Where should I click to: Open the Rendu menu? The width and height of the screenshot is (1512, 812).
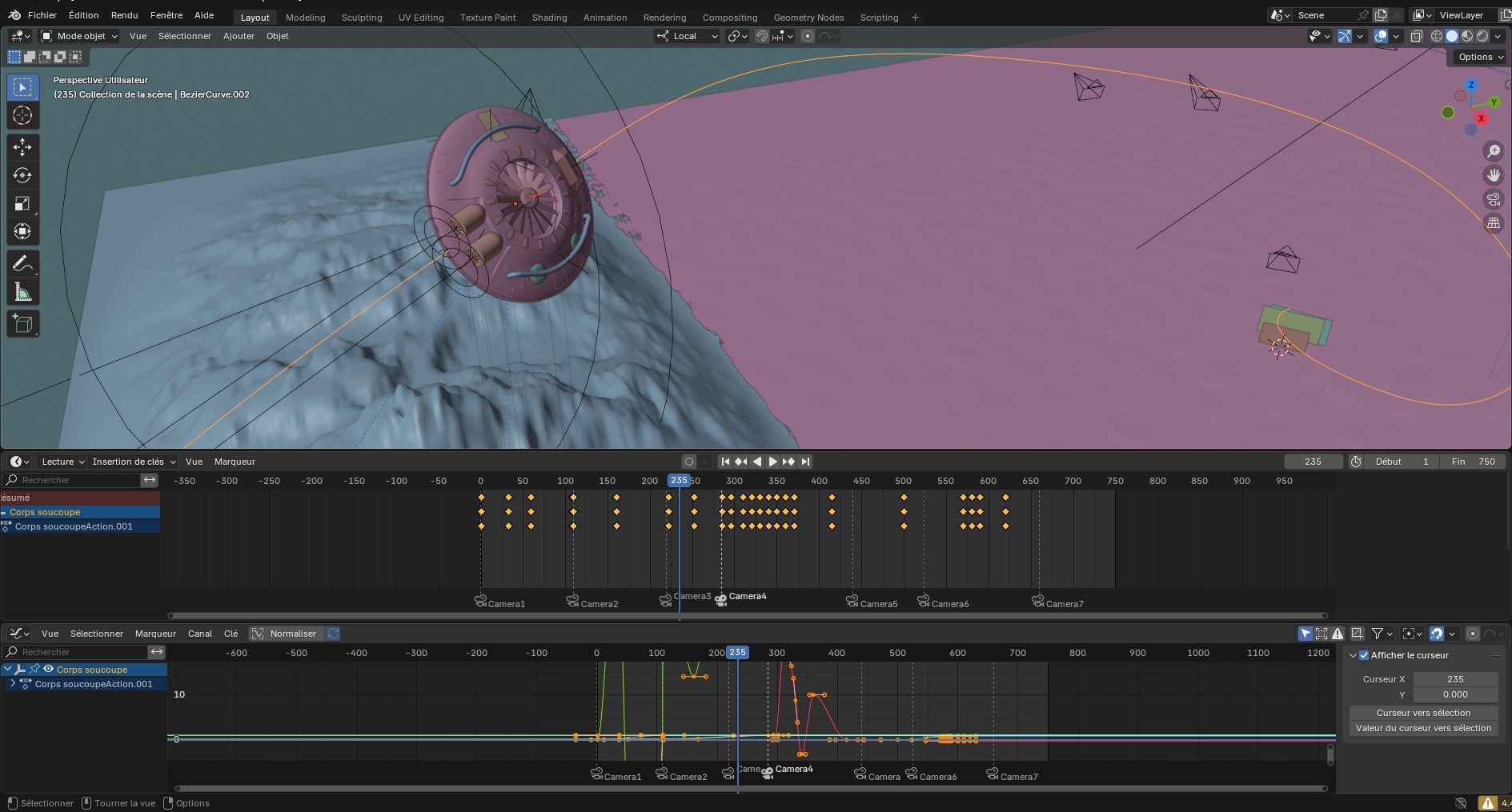124,15
